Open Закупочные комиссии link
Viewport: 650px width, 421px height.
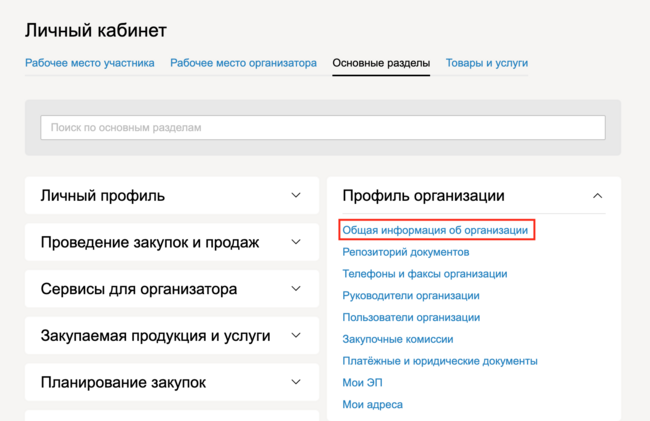point(398,339)
